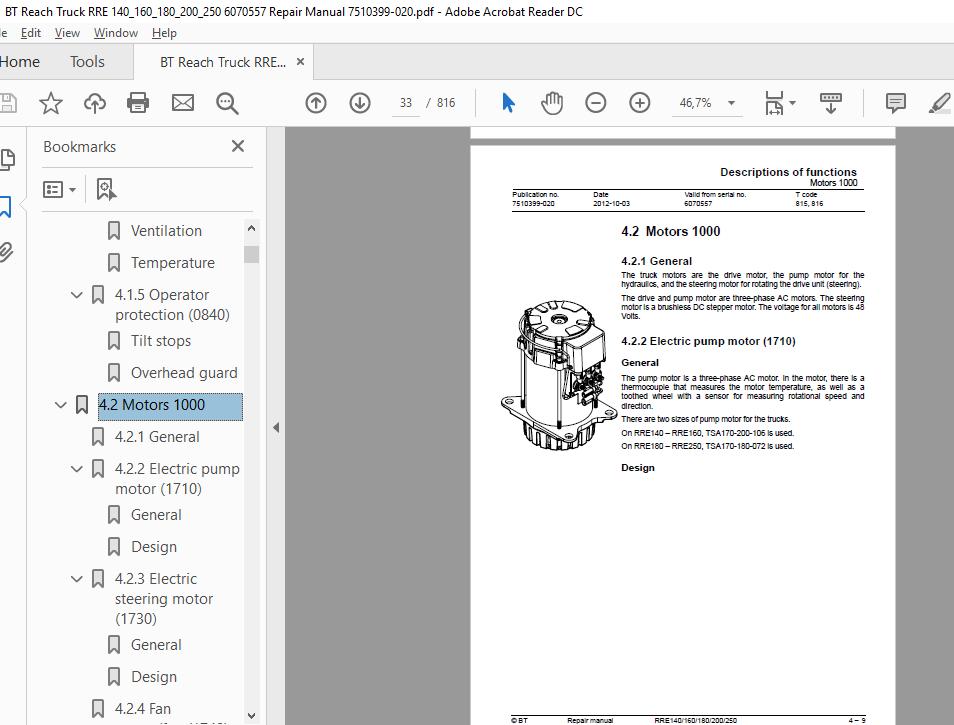954x725 pixels.
Task: Open the Attachments paperclip panel
Action: 6,252
